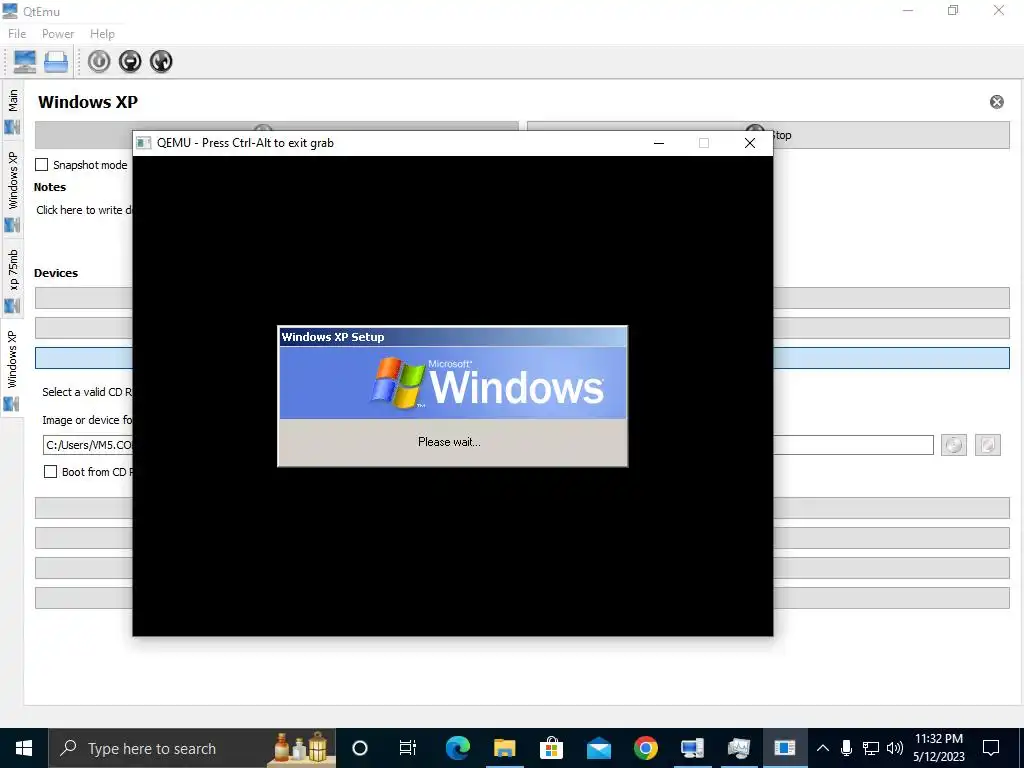Close the QEMU window
The height and width of the screenshot is (768, 1024).
pyautogui.click(x=750, y=143)
